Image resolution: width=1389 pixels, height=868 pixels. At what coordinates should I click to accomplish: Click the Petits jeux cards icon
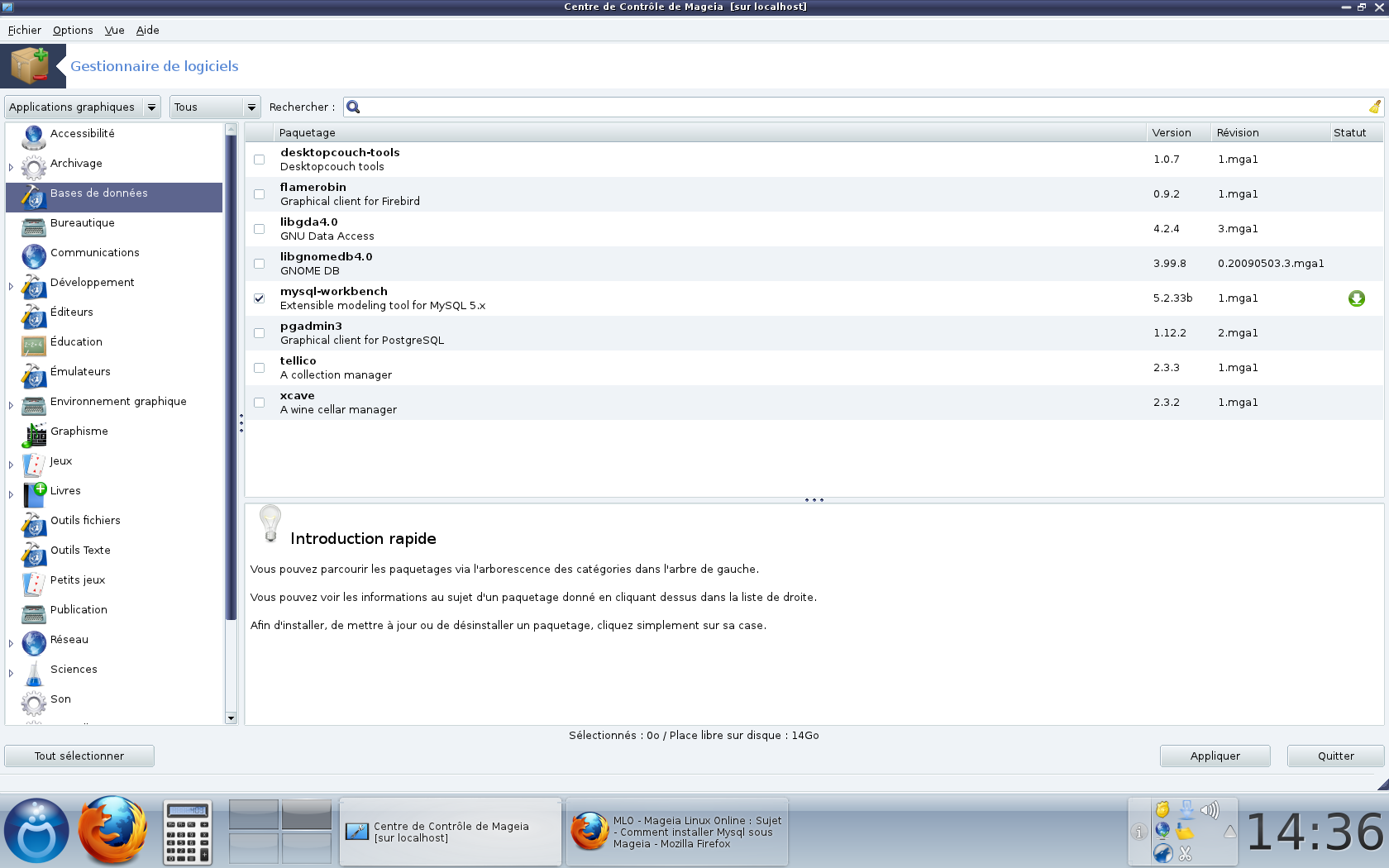click(34, 584)
